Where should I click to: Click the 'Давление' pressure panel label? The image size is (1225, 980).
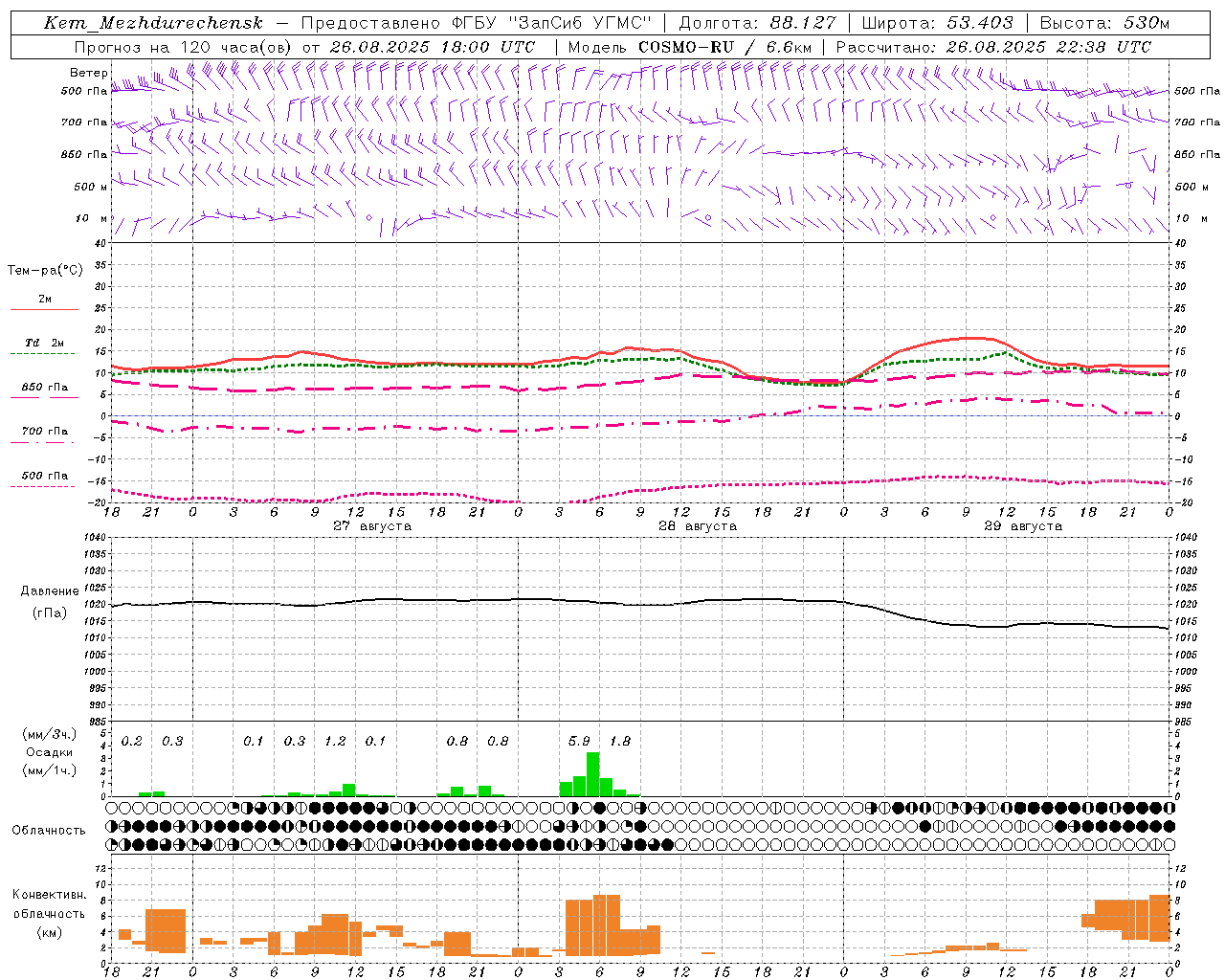coord(50,591)
